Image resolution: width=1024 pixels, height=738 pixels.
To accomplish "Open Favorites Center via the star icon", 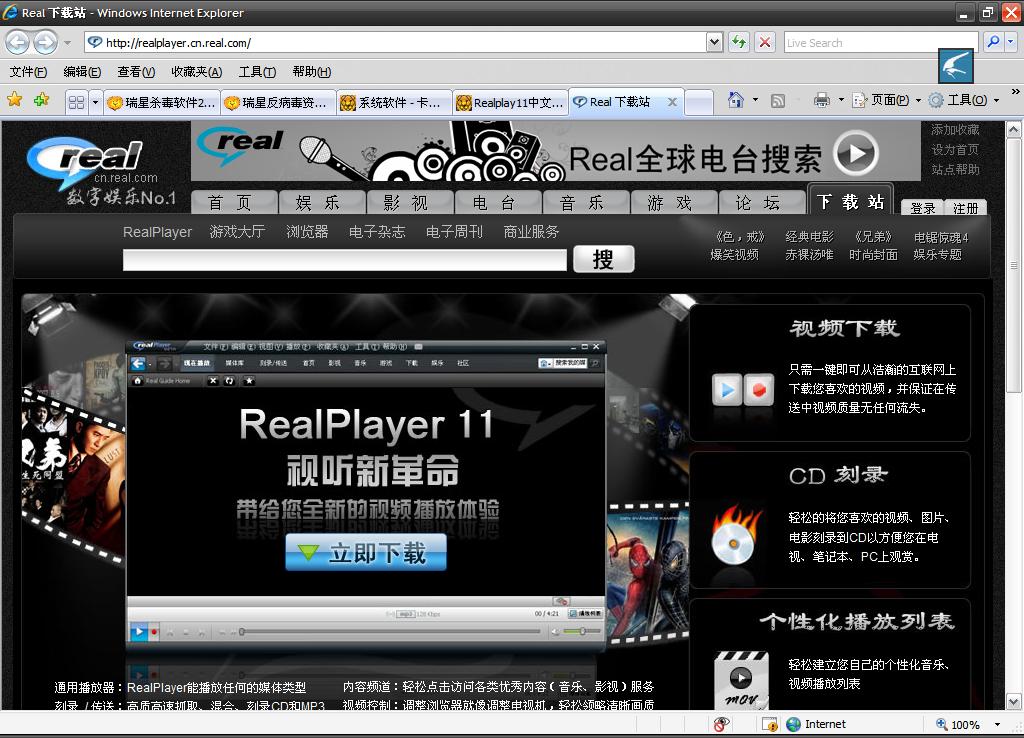I will tap(14, 100).
